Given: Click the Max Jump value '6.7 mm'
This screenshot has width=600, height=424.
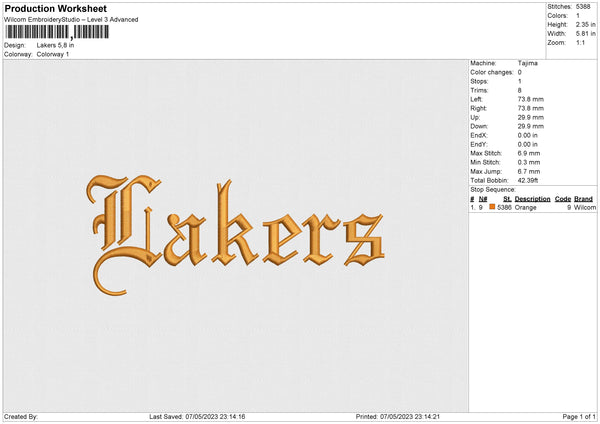Looking at the screenshot, I should [x=529, y=171].
